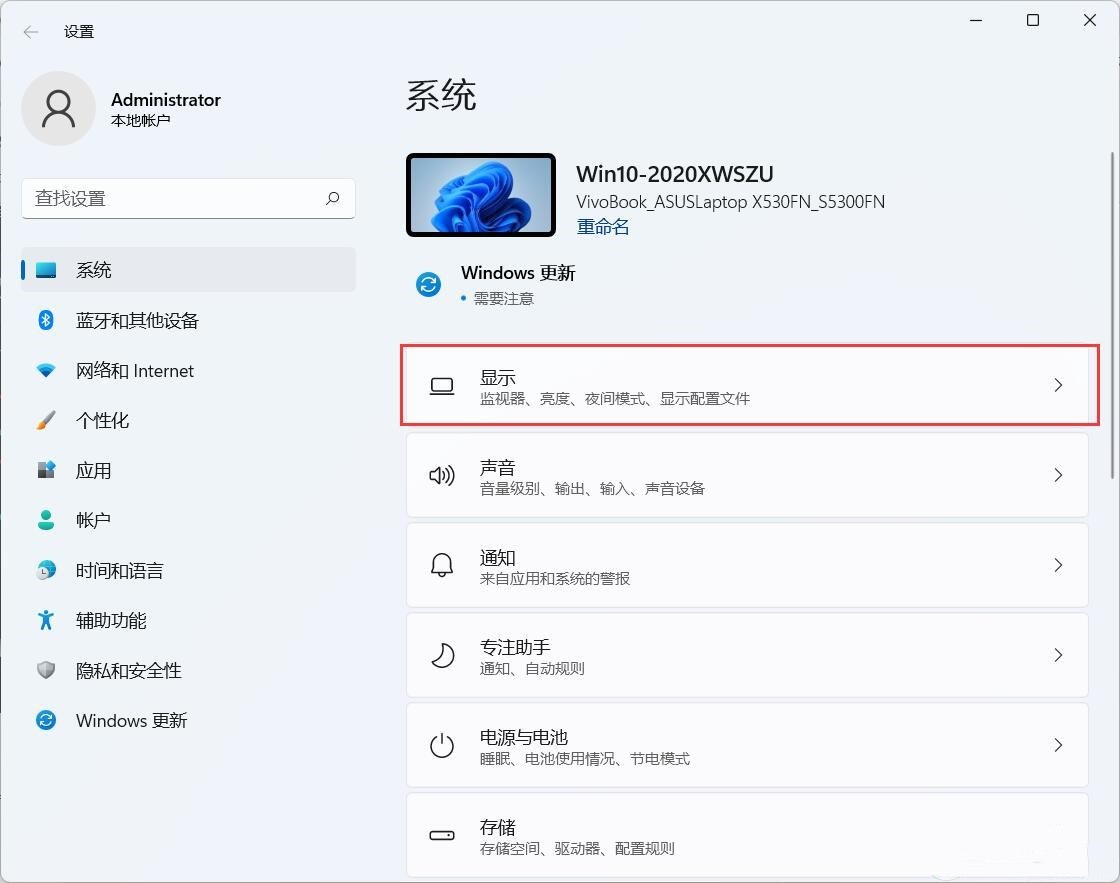Select 帐户 in the sidebar
This screenshot has width=1120, height=883.
tap(93, 520)
